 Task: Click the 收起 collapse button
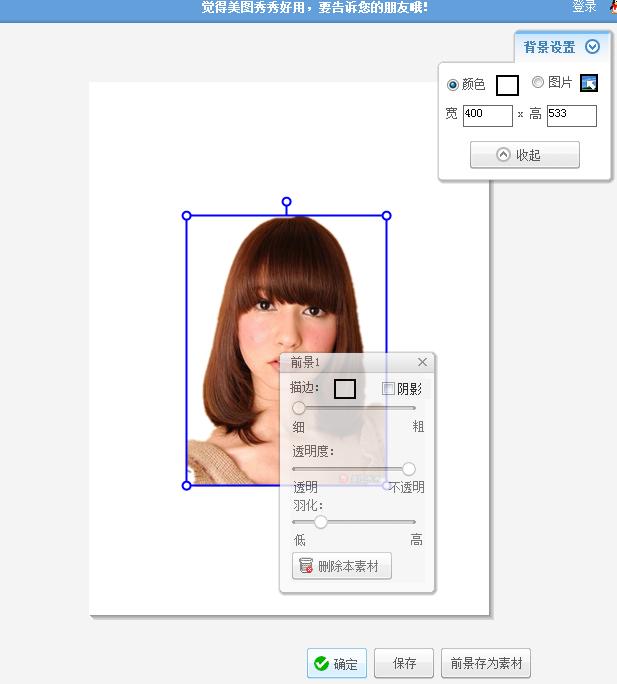tap(525, 155)
